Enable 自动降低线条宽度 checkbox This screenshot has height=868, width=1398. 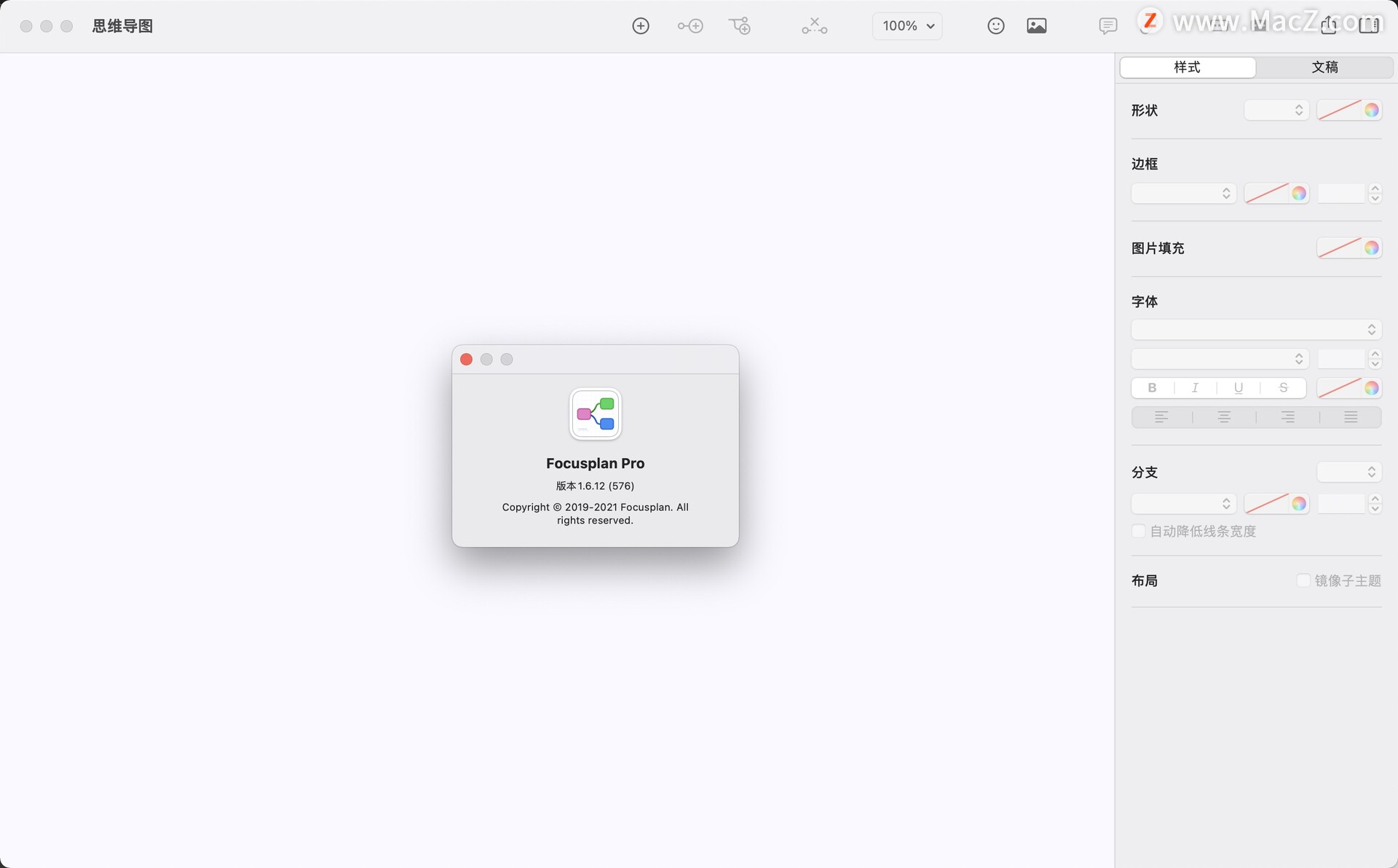tap(1139, 531)
